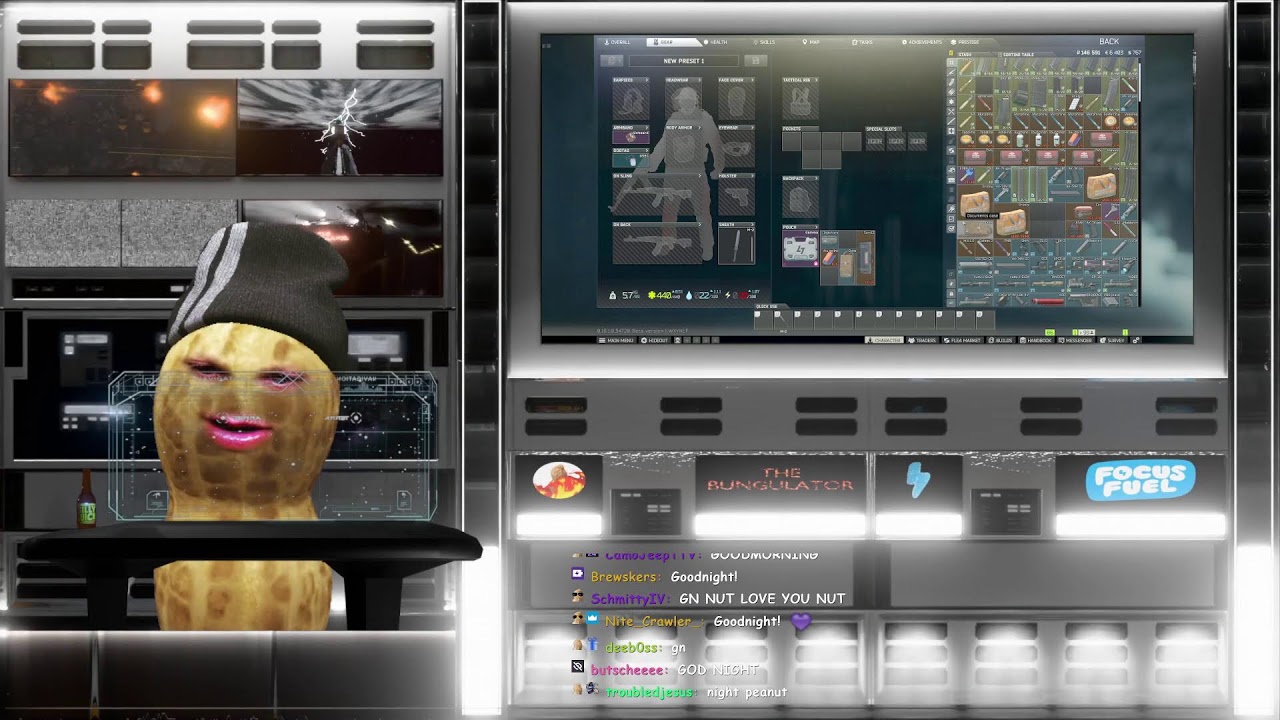The height and width of the screenshot is (720, 1280).
Task: Open the Messenger
Action: click(1076, 340)
